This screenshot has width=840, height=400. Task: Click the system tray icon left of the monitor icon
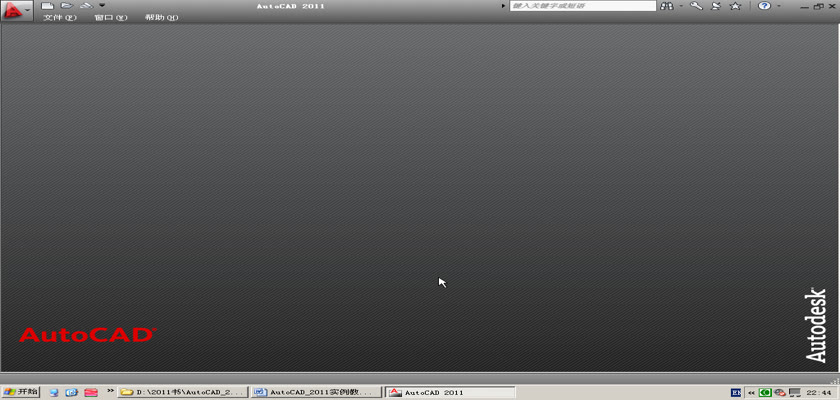(x=780, y=393)
